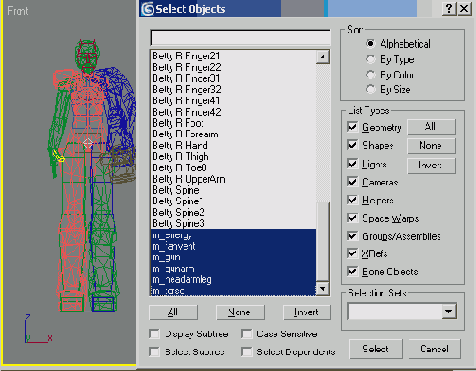
Task: Toggle the Bone Objects checkbox
Action: (352, 271)
